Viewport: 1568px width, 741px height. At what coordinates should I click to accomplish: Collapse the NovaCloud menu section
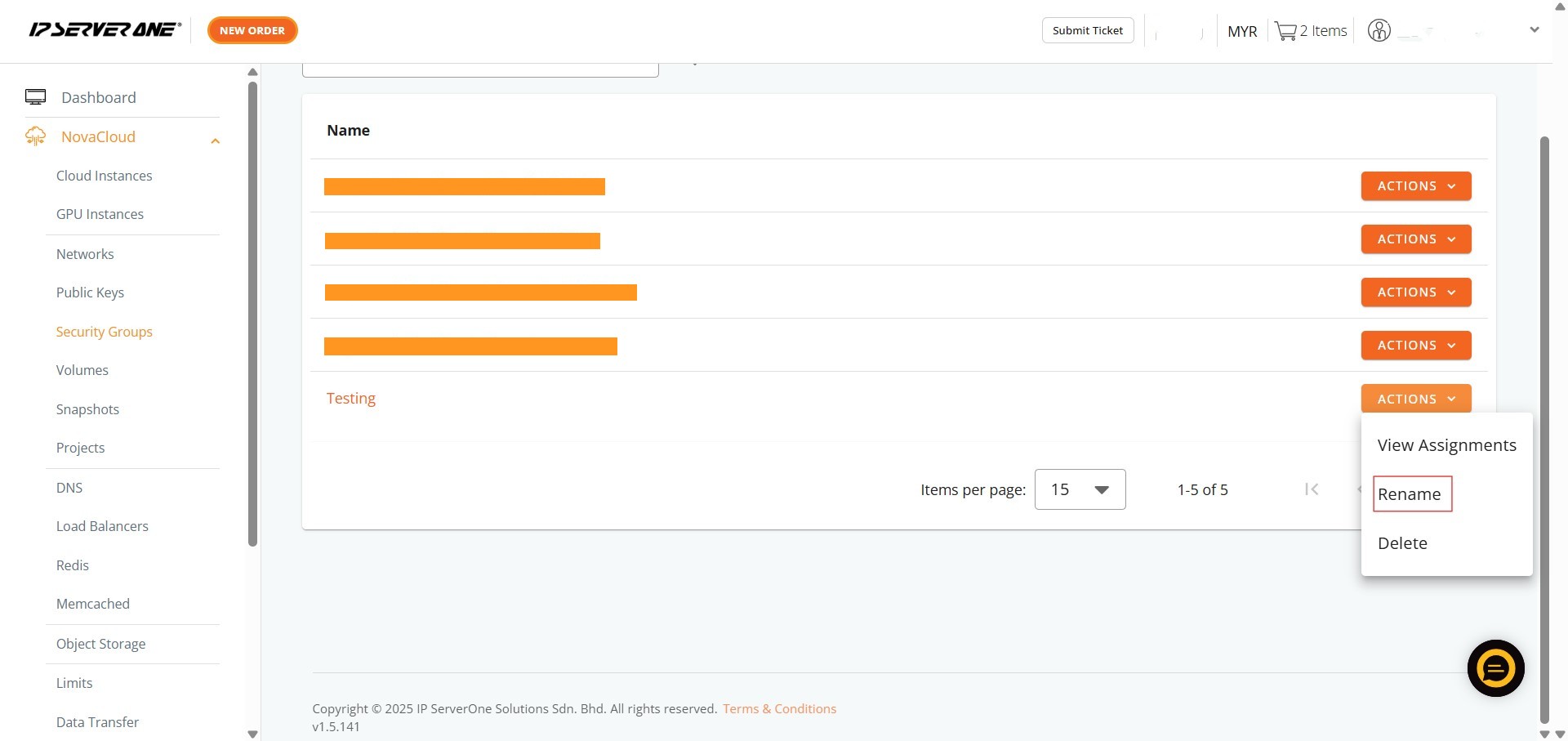(215, 141)
